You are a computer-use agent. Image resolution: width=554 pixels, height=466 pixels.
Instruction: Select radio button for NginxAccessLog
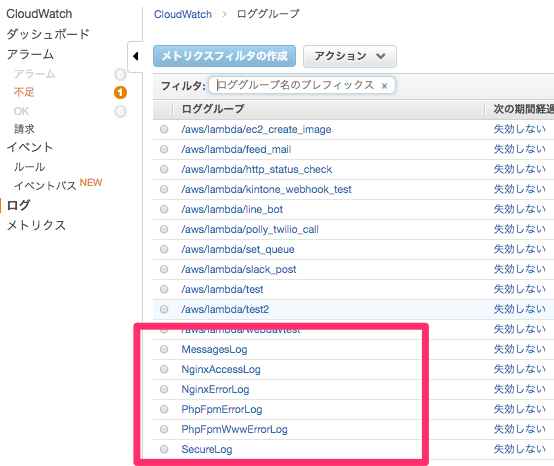[x=164, y=369]
